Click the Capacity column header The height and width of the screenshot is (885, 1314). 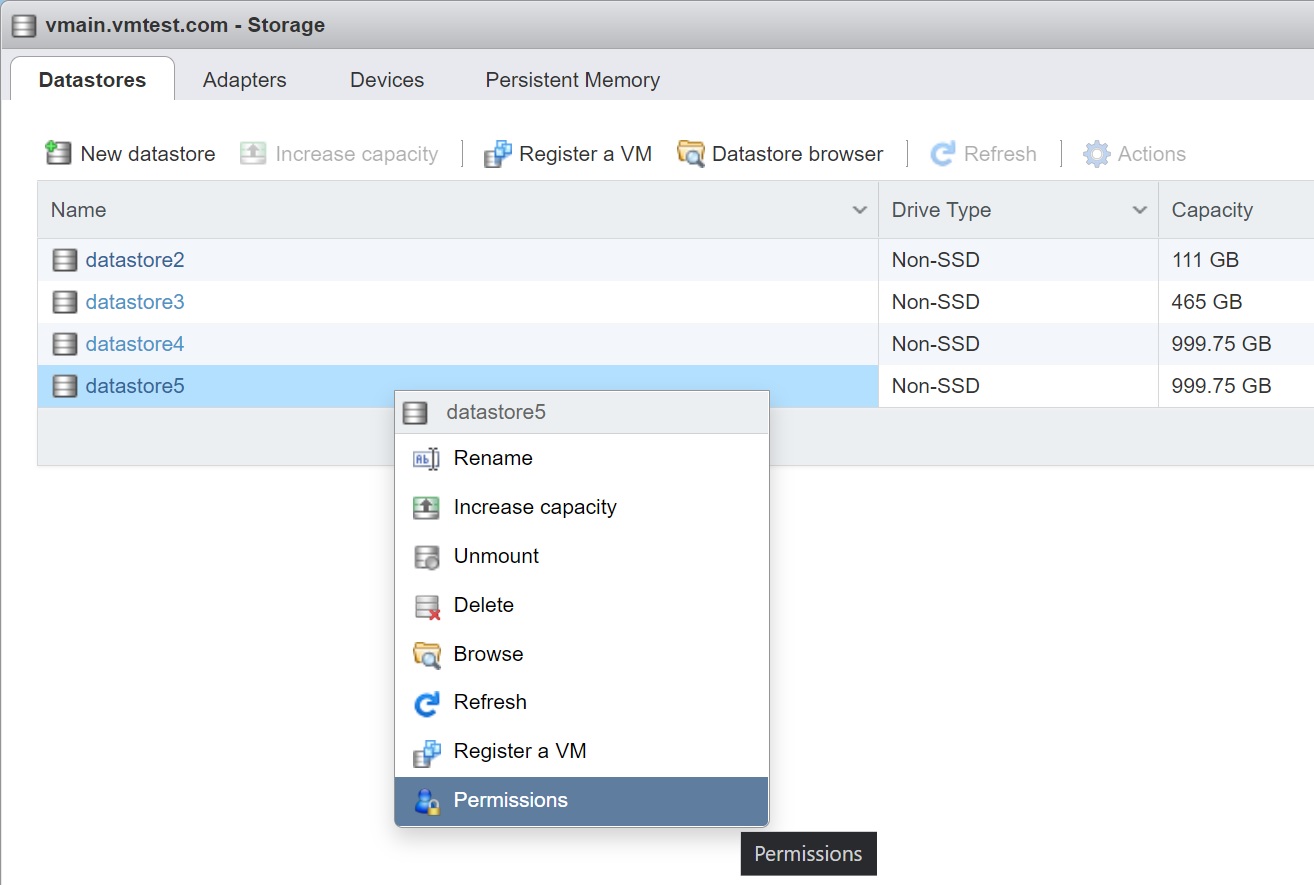pyautogui.click(x=1212, y=210)
